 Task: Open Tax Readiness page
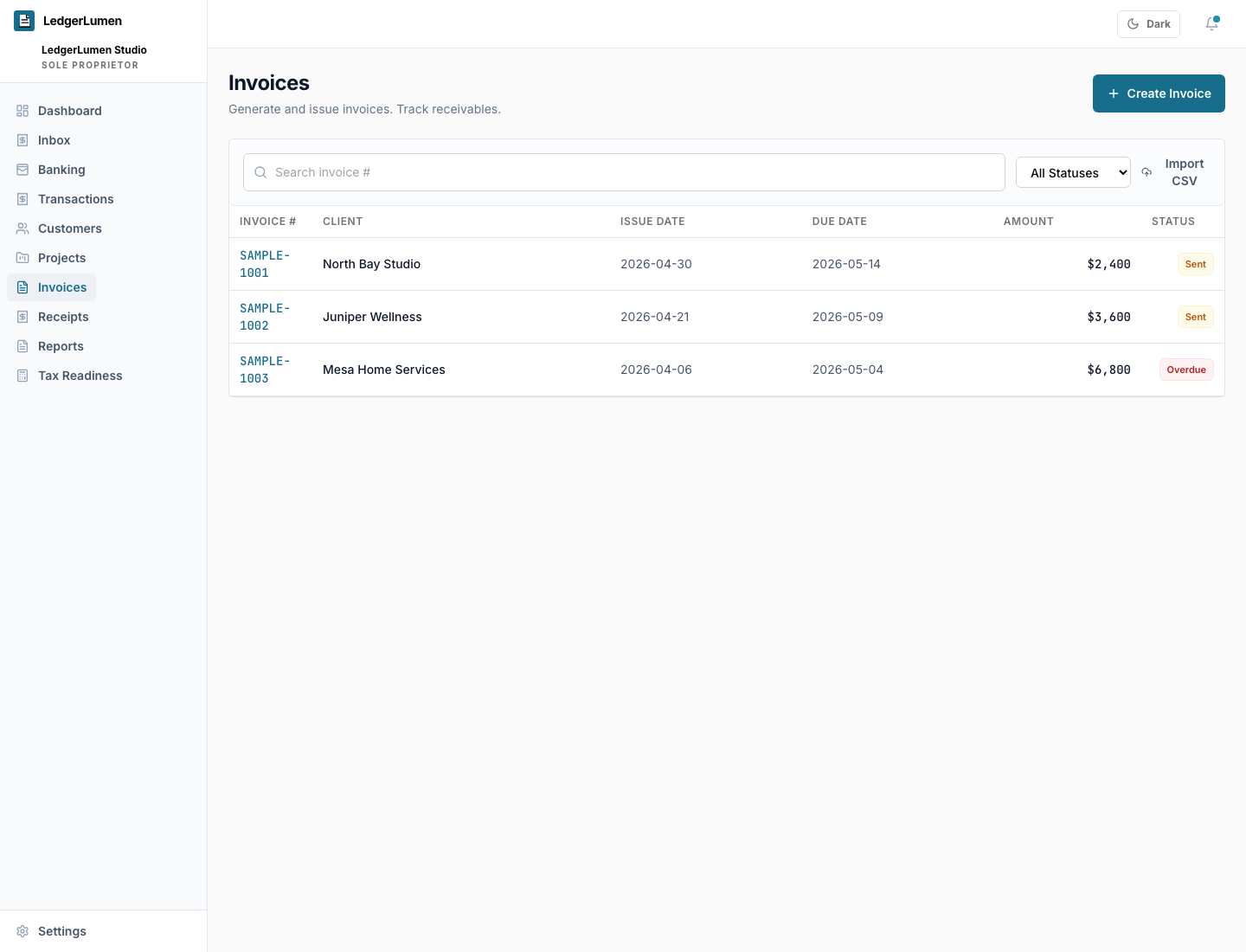point(69,376)
